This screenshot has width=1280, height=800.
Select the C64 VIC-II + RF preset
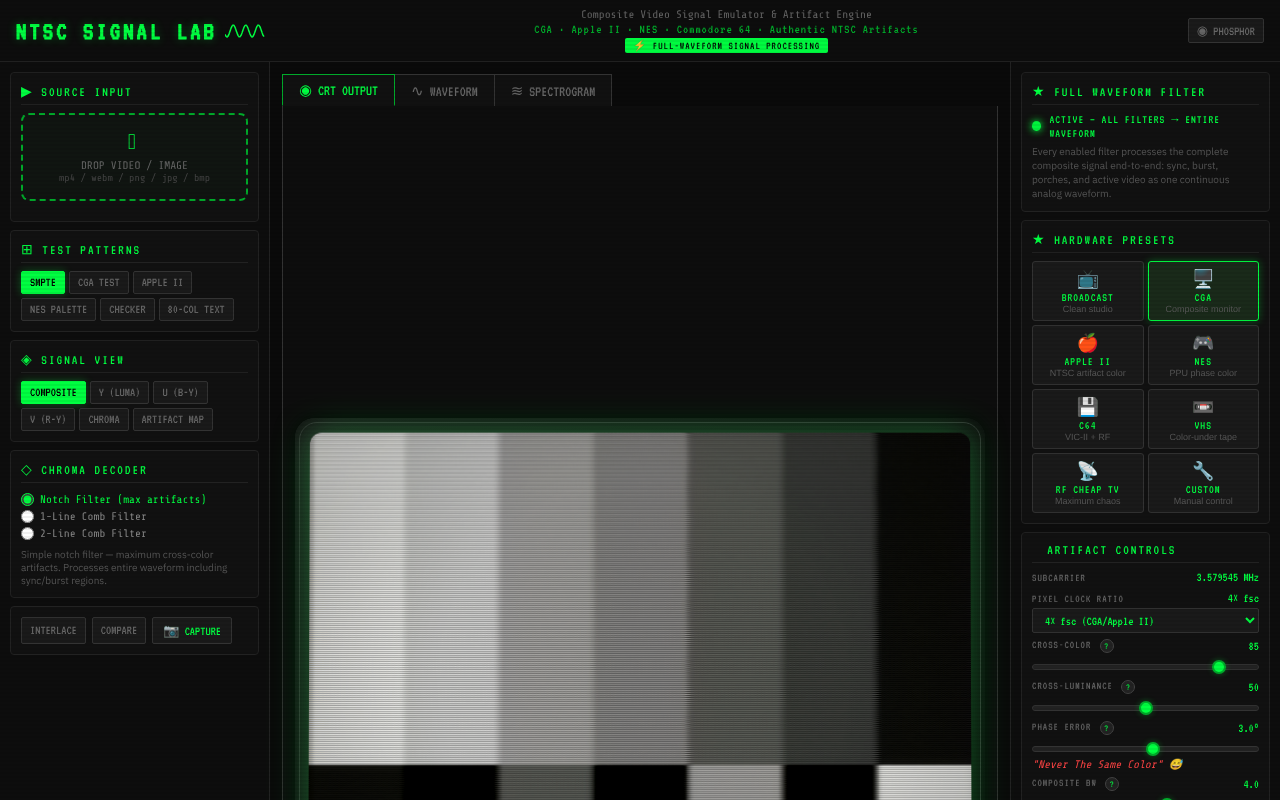click(x=1087, y=419)
